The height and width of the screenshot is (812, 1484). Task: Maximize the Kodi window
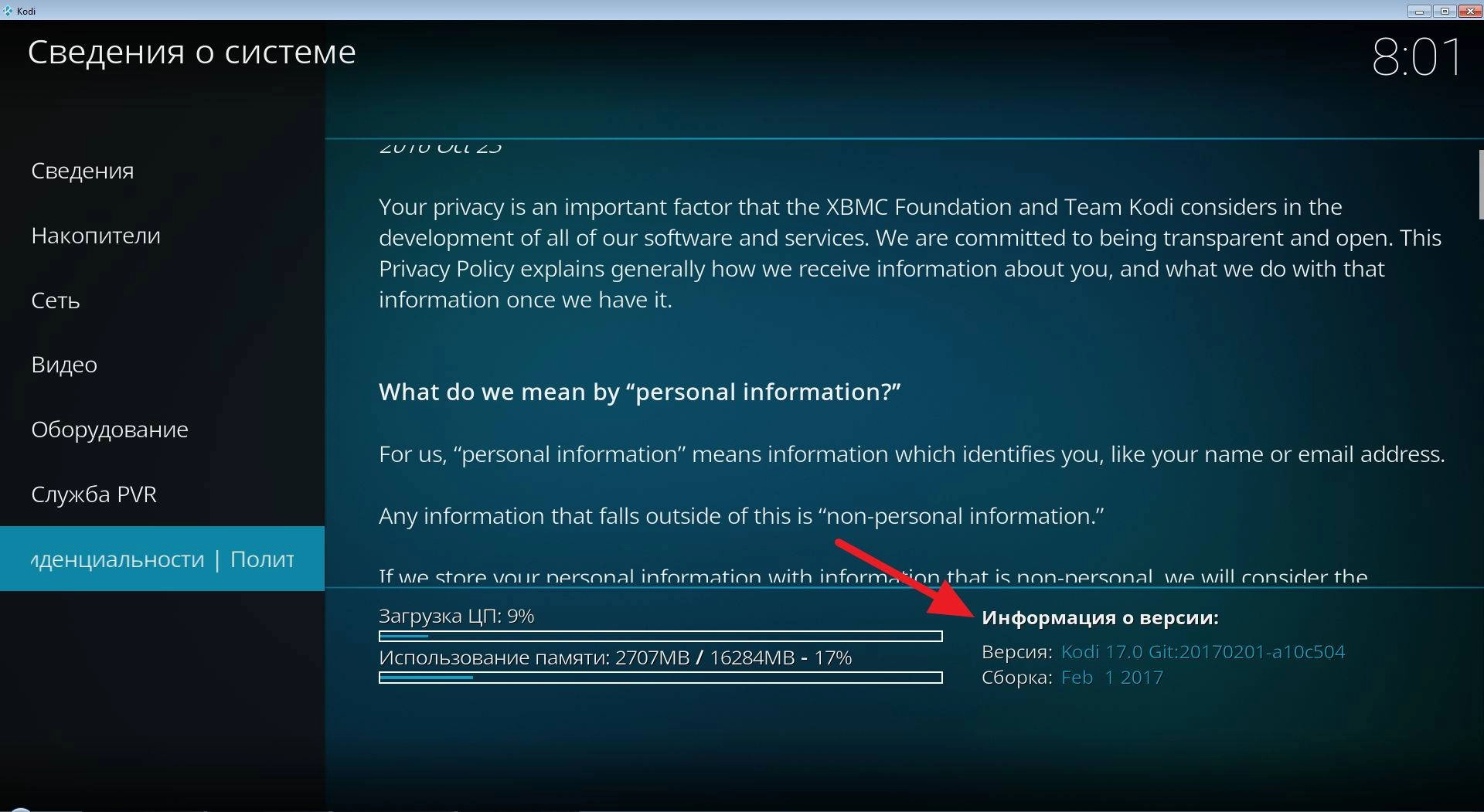1445,11
